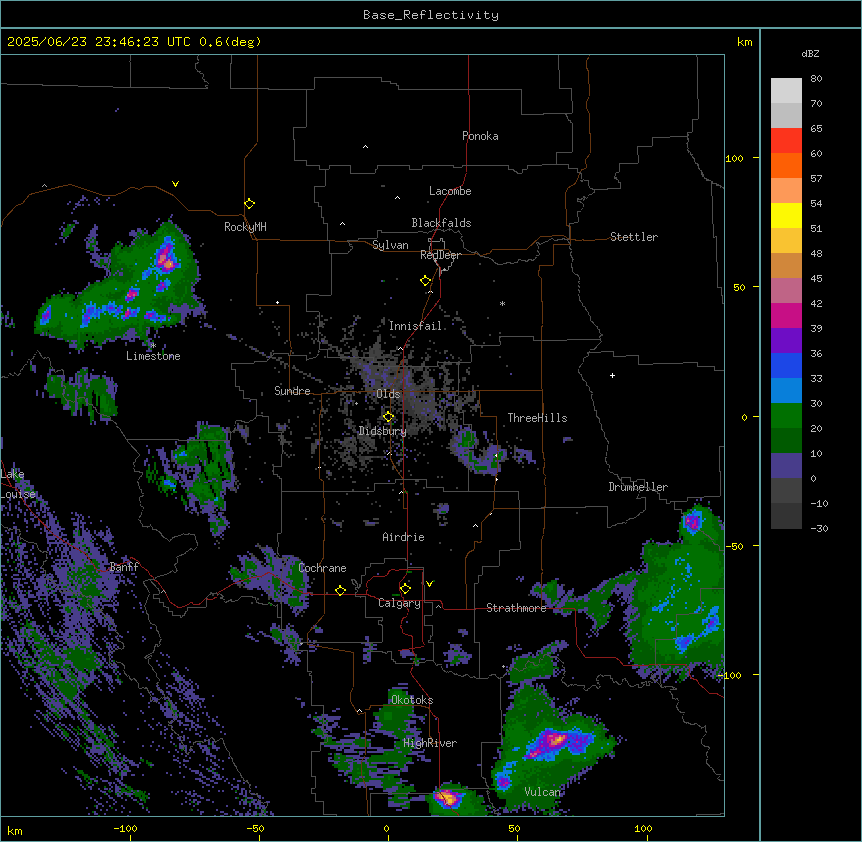The width and height of the screenshot is (862, 842).
Task: Select the Didsbury city label
Action: pyautogui.click(x=383, y=431)
